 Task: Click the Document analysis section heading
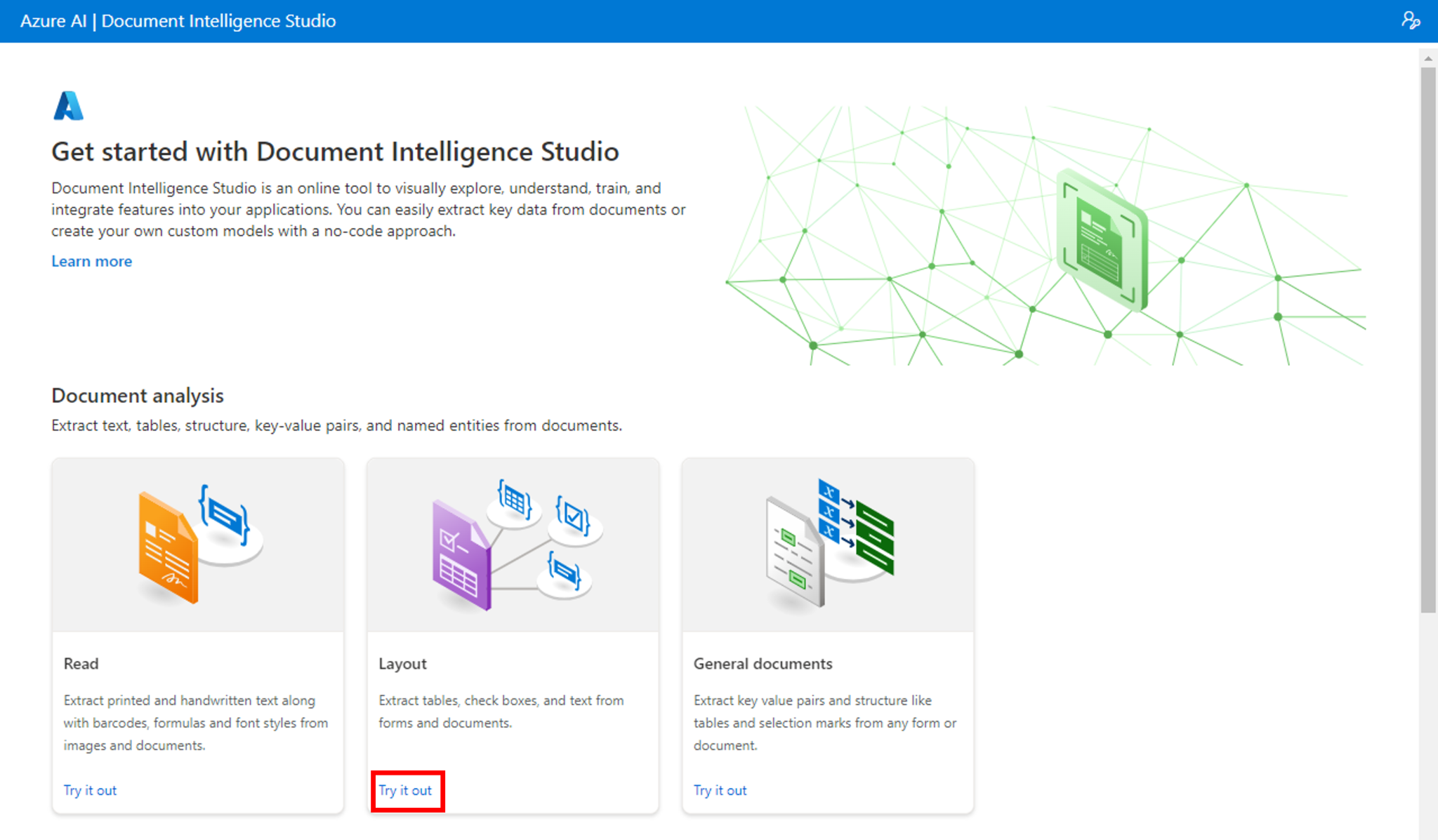point(137,395)
